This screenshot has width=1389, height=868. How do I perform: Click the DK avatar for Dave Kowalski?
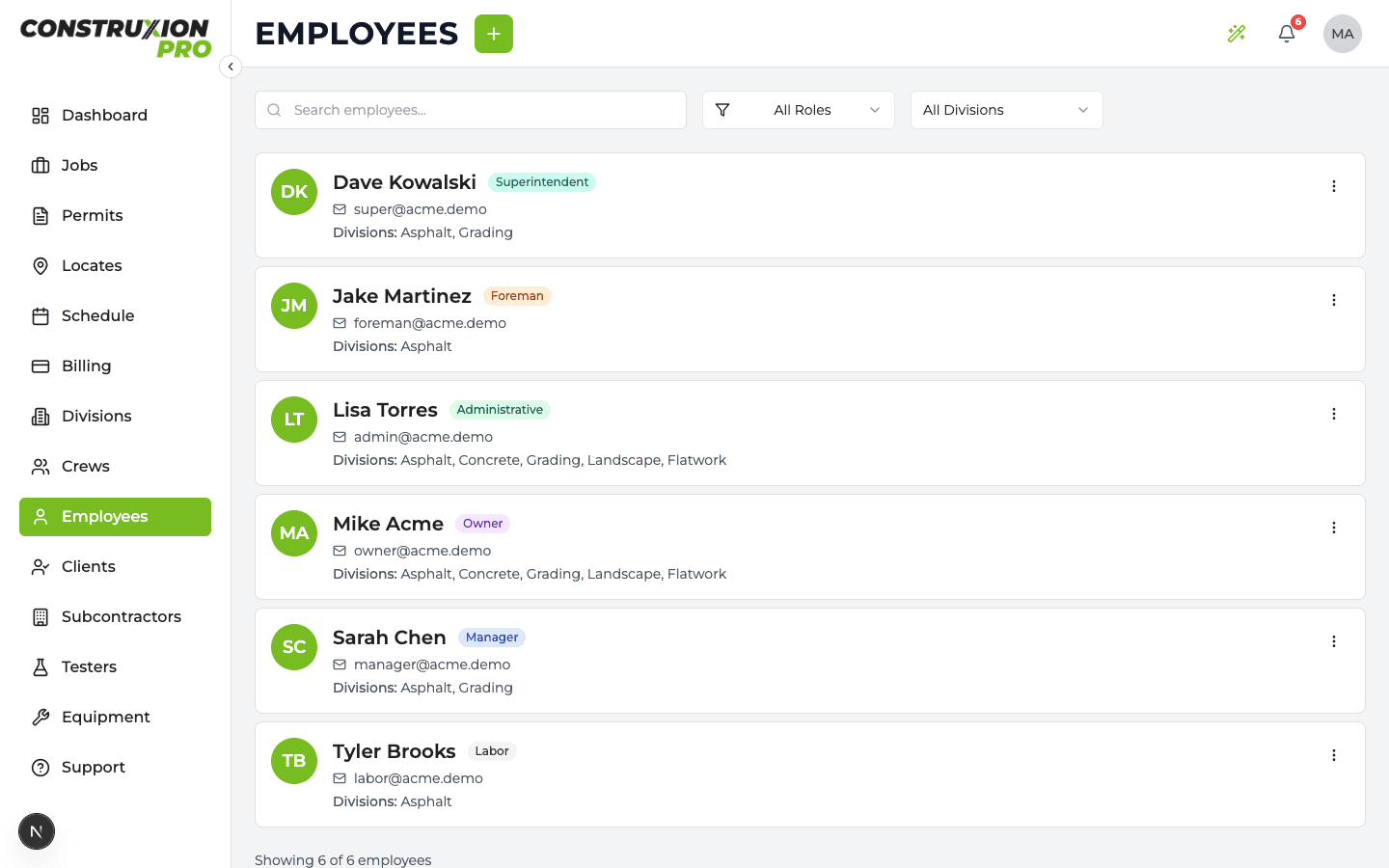point(294,192)
